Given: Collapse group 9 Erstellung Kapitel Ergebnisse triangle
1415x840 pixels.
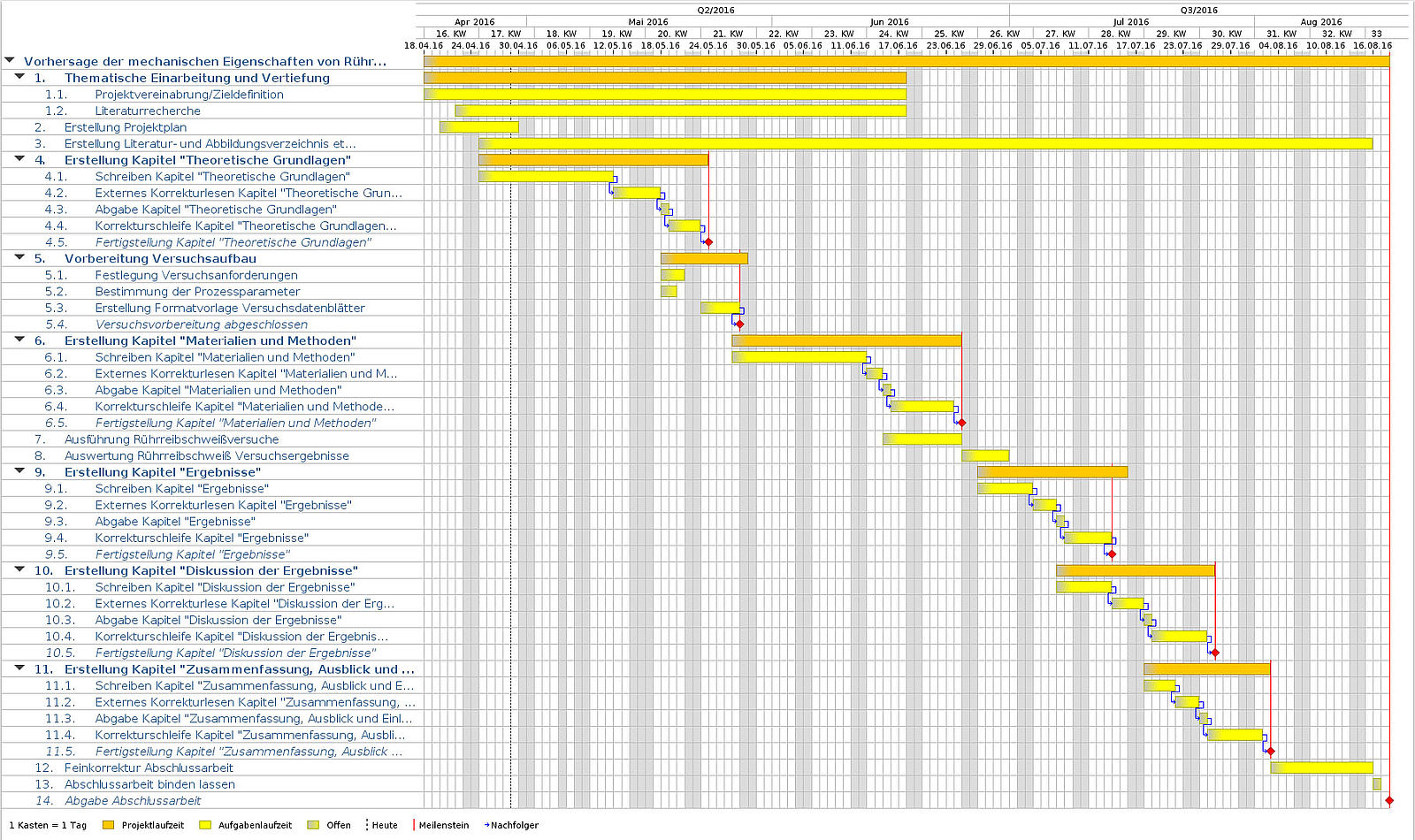Looking at the screenshot, I should click(x=19, y=471).
